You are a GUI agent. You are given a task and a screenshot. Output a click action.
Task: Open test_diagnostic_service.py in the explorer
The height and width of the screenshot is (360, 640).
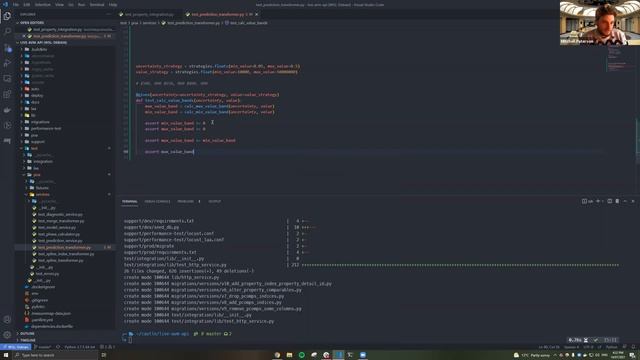click(60, 214)
